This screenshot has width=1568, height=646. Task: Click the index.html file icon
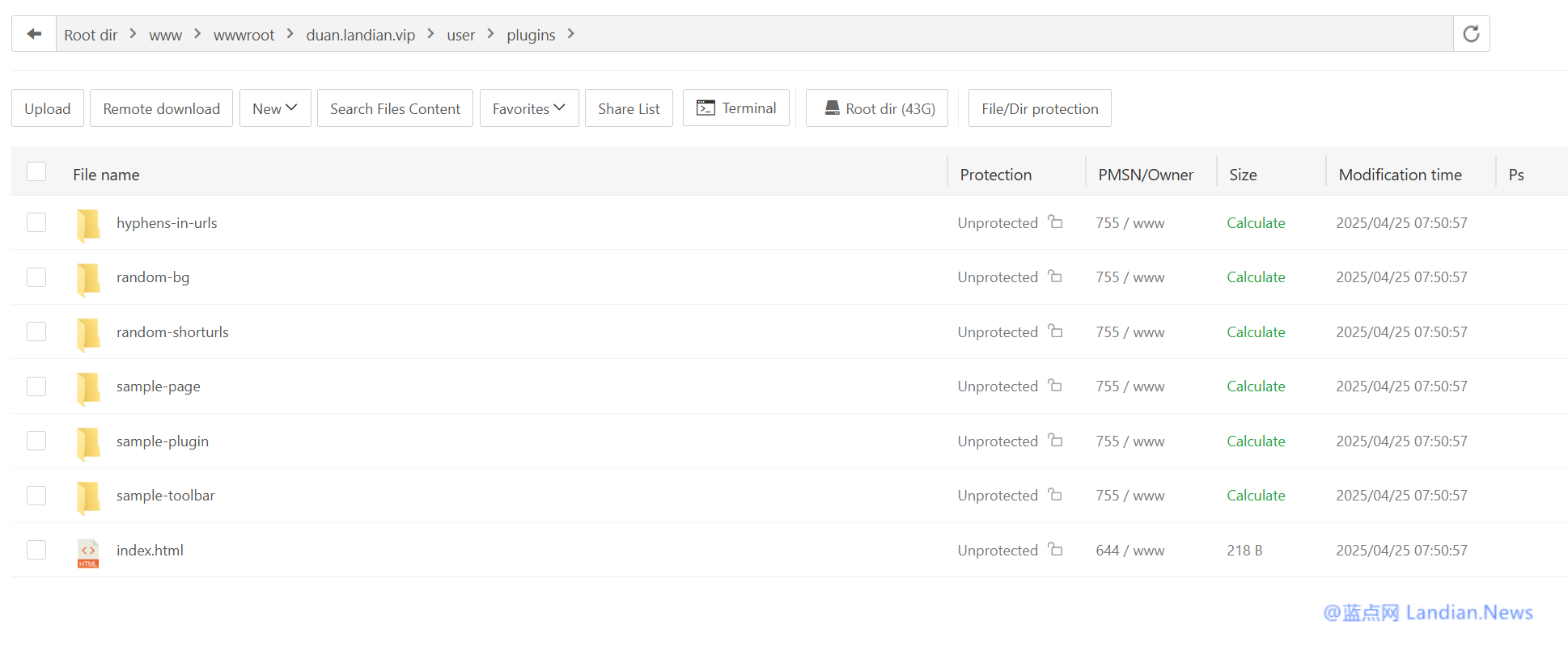(x=88, y=552)
